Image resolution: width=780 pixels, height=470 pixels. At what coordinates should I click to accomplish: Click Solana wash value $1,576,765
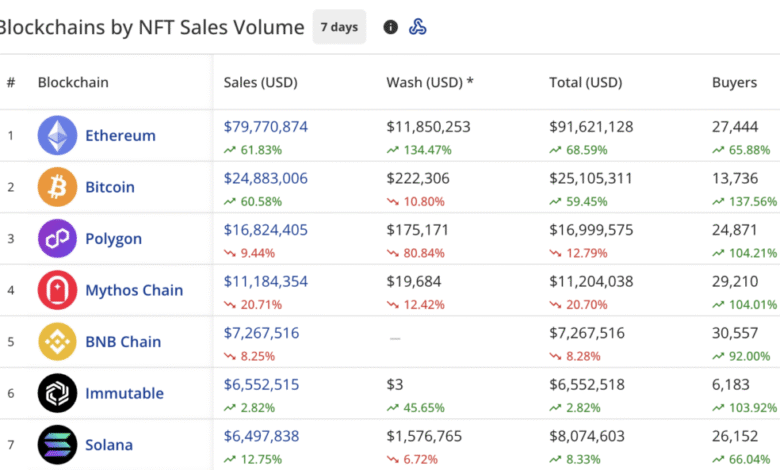tap(424, 436)
